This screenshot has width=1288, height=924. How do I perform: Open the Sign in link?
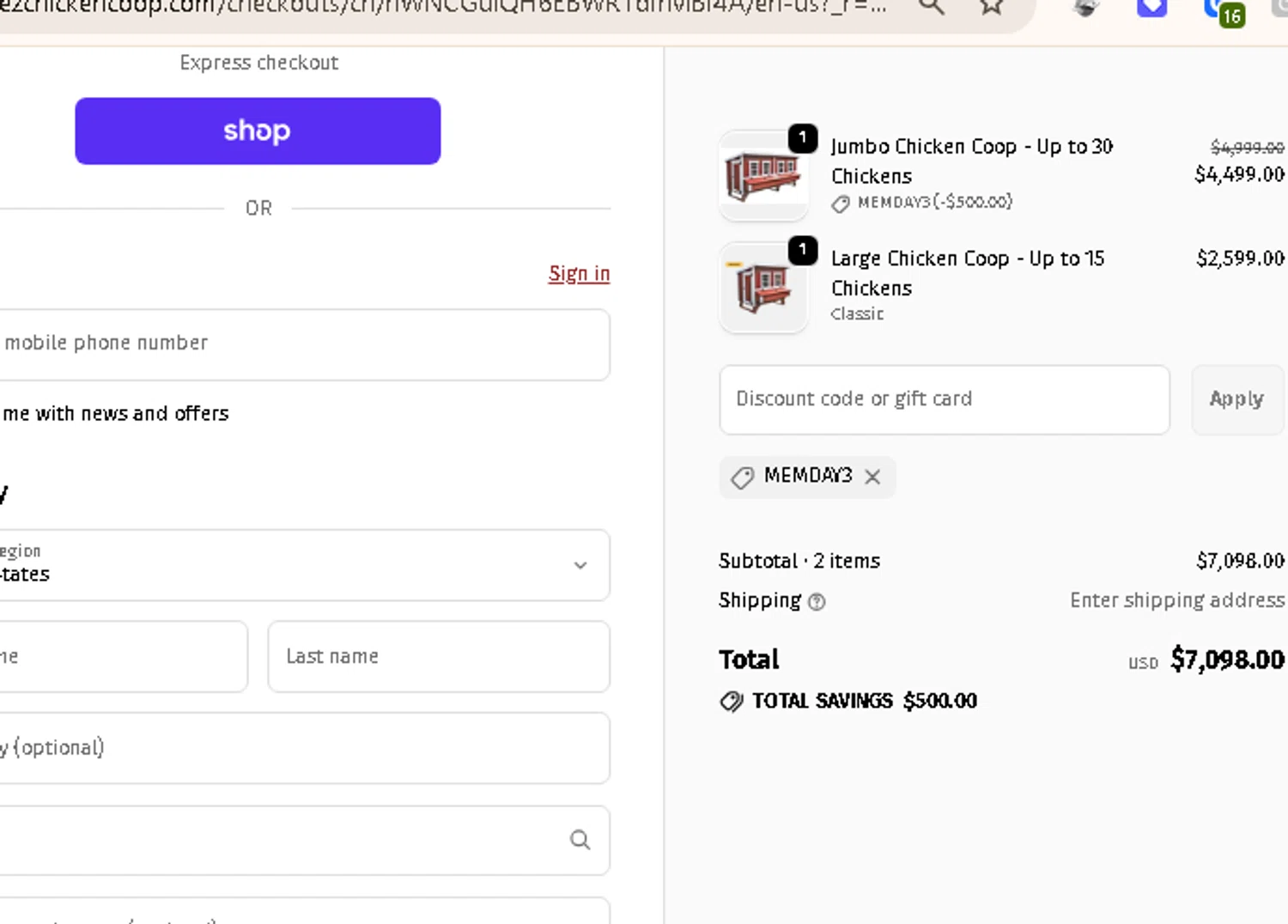[x=579, y=273]
